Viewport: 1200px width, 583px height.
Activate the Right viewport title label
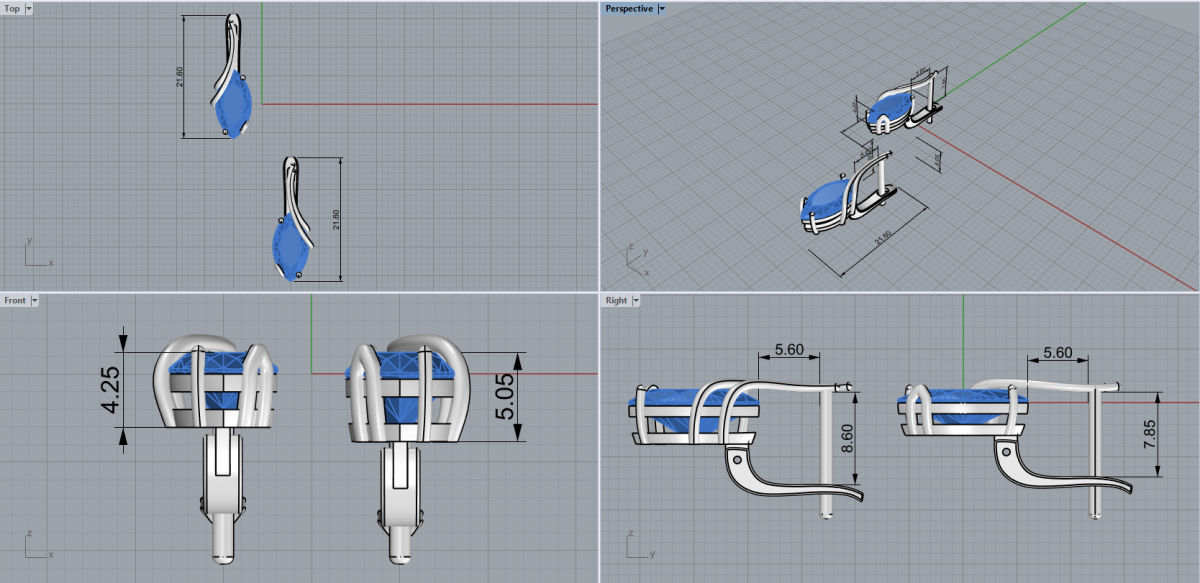pyautogui.click(x=616, y=300)
